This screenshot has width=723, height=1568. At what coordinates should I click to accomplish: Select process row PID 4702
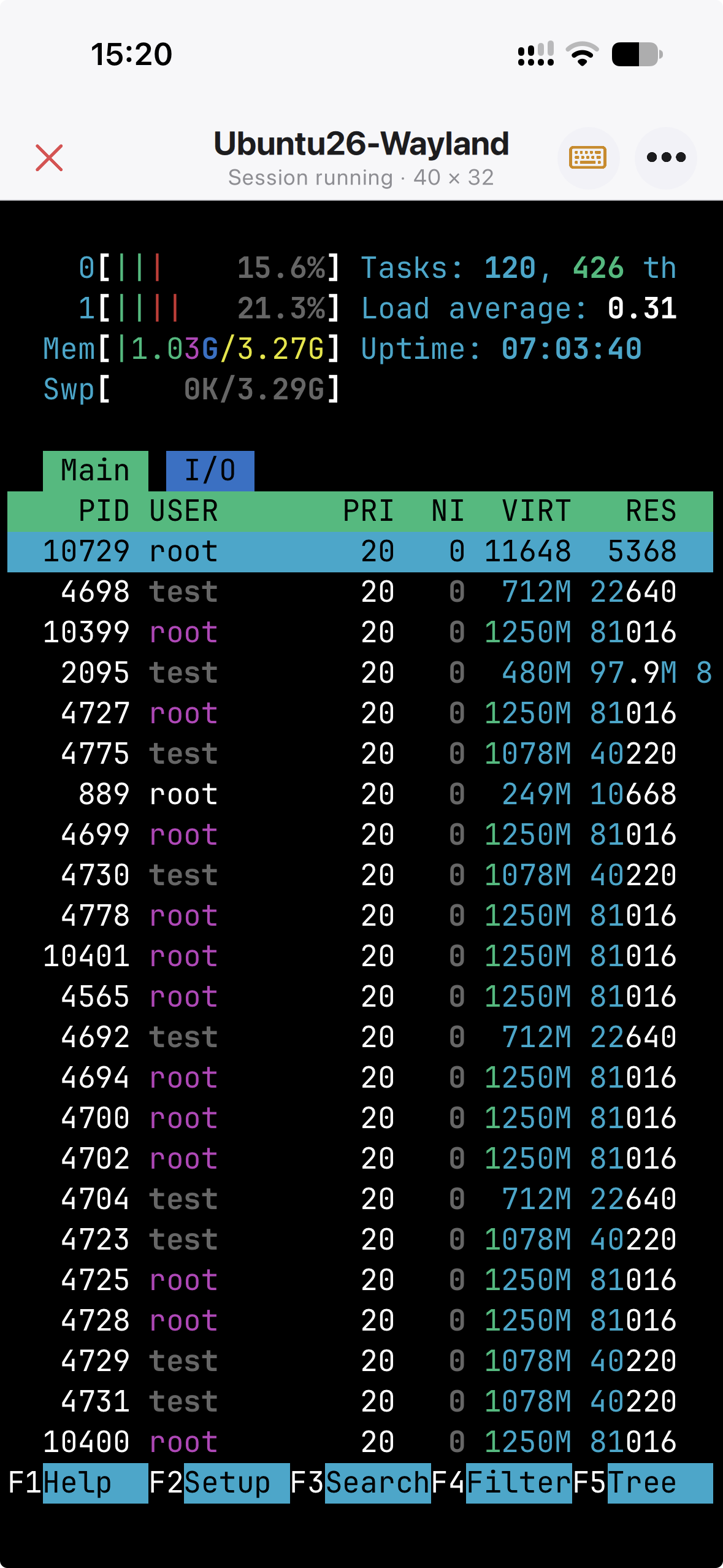(x=360, y=1159)
